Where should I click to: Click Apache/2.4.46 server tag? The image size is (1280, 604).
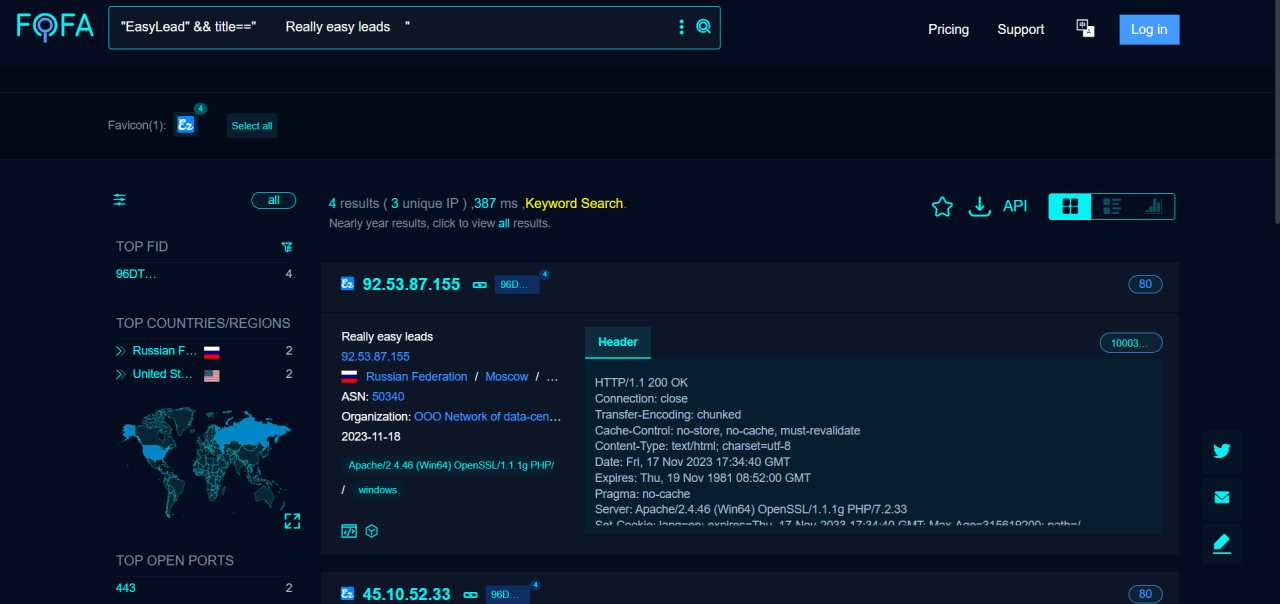click(451, 465)
